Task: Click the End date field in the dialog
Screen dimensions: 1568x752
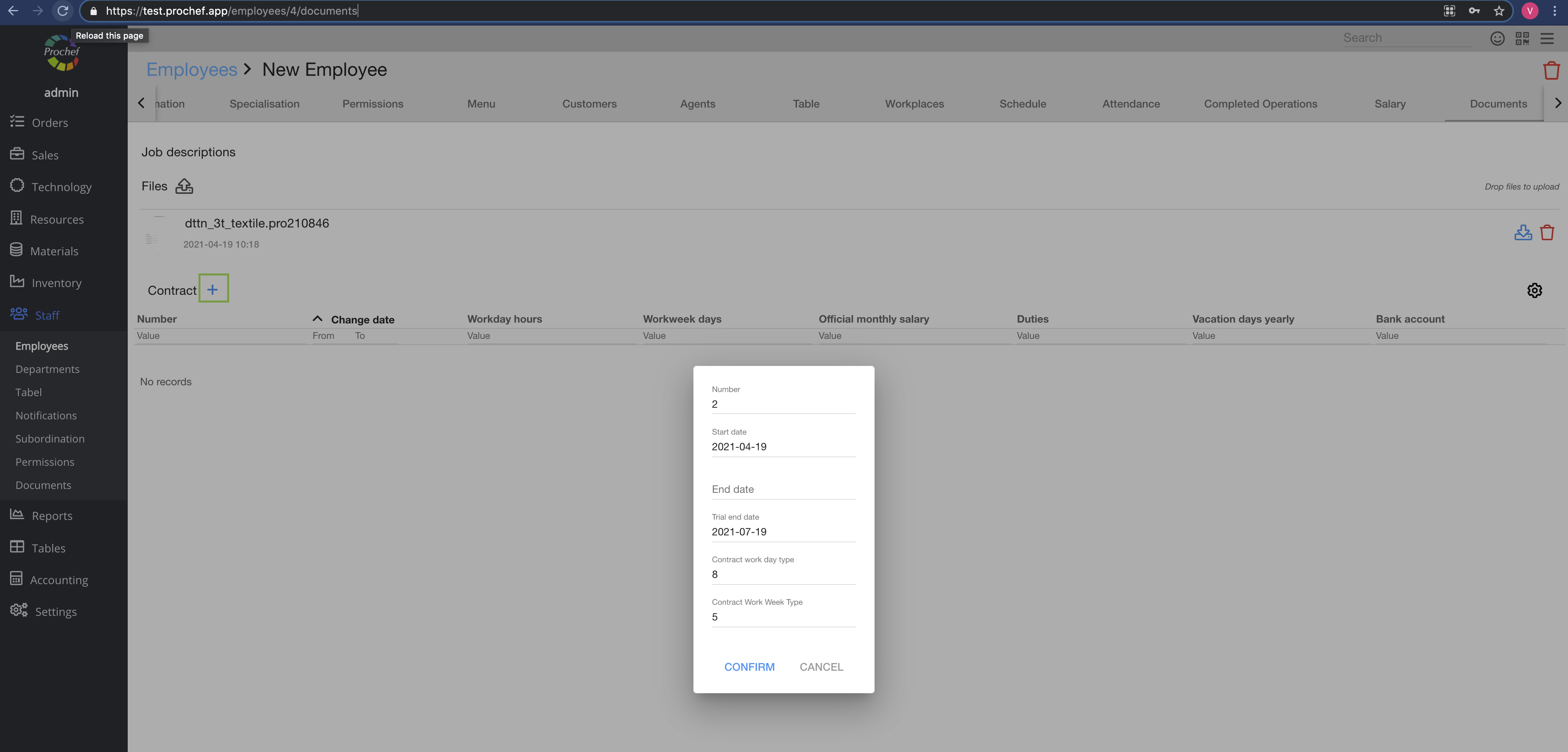Action: pyautogui.click(x=783, y=489)
